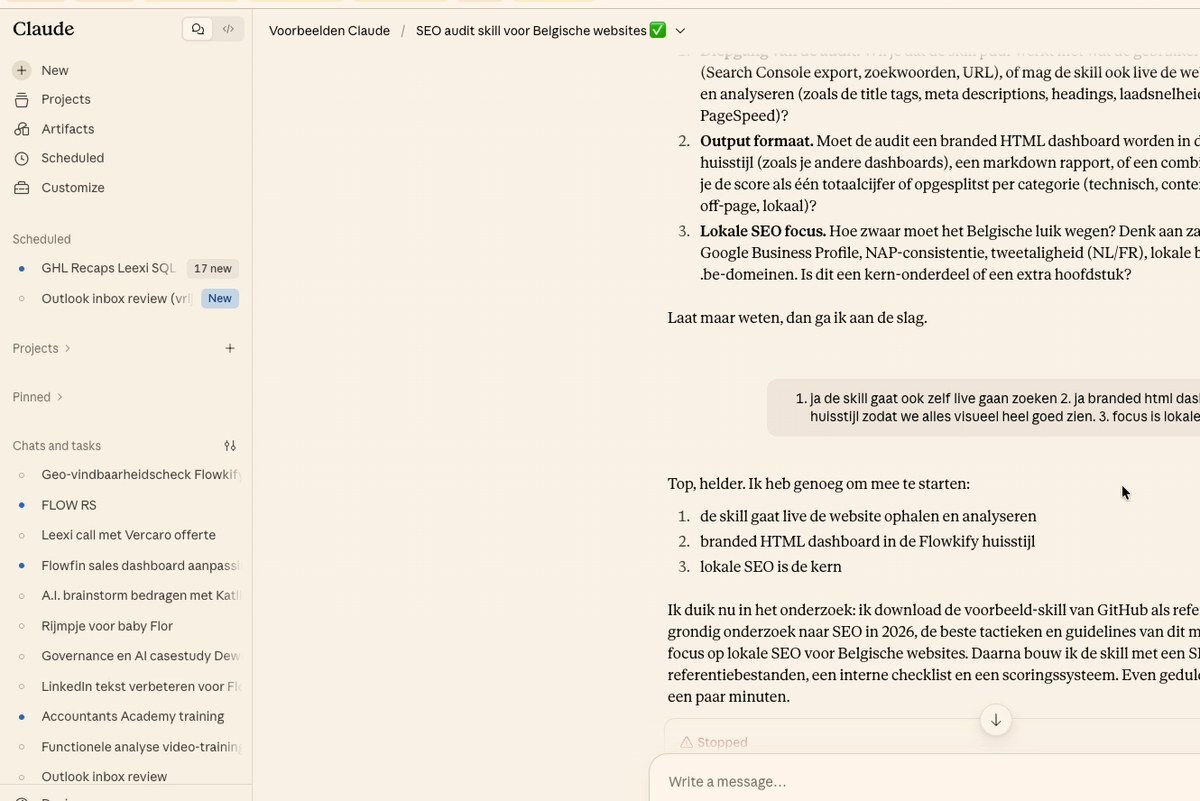Image resolution: width=1200 pixels, height=801 pixels.
Task: Click unread dot beside Flowfin sales dashboard
Action: click(x=22, y=565)
